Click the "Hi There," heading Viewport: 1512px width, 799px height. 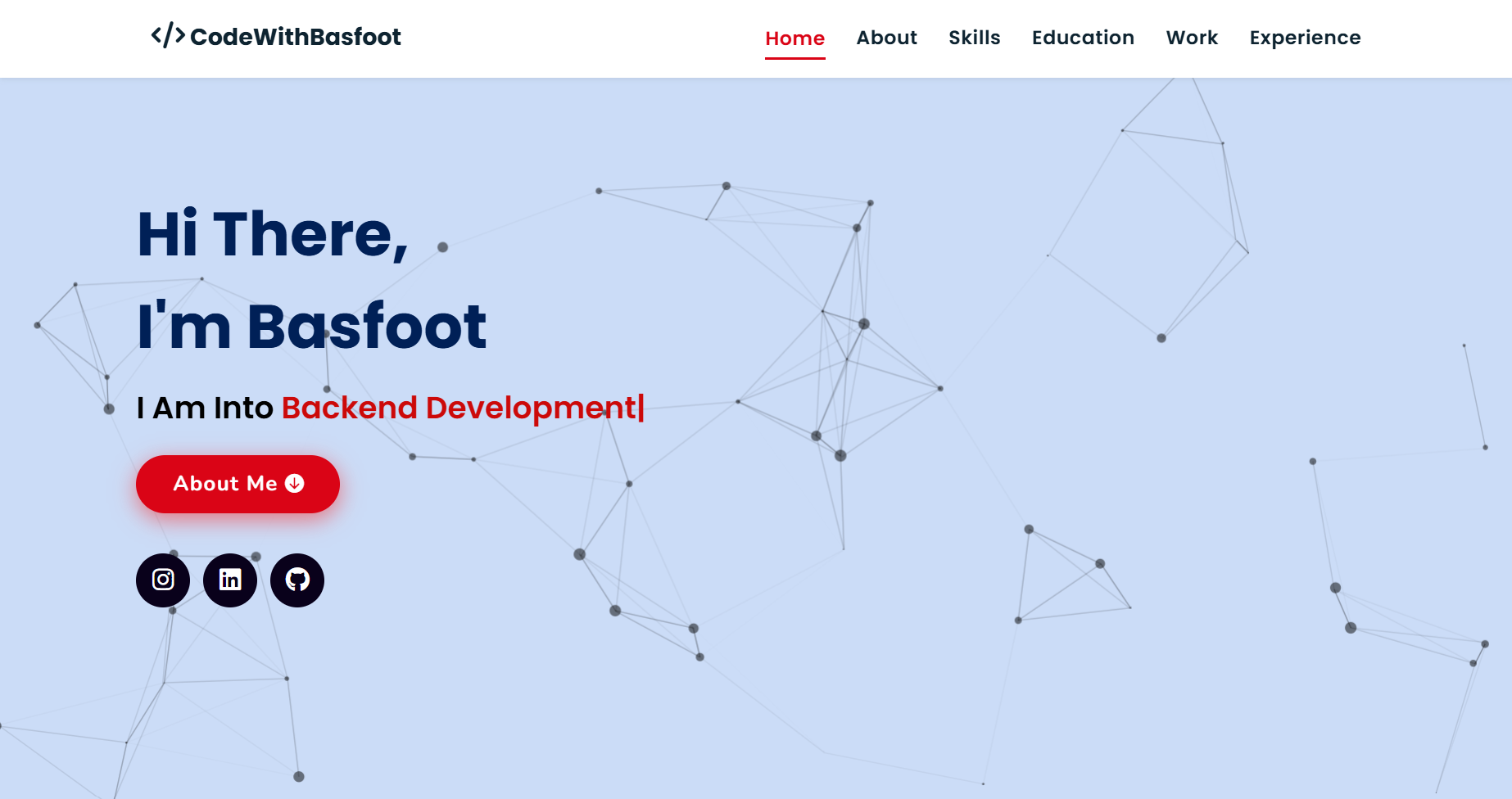click(x=272, y=234)
